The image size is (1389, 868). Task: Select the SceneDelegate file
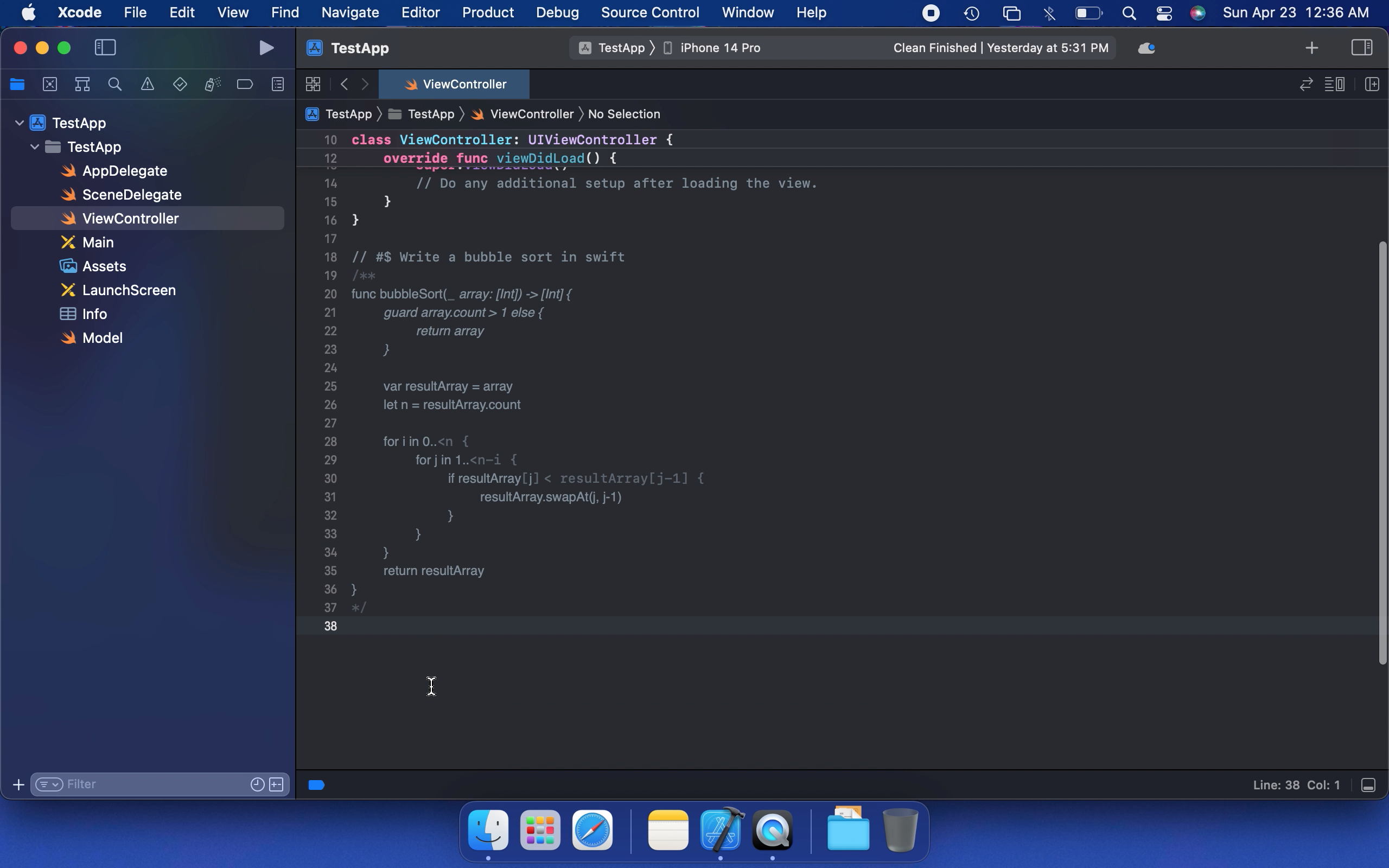coord(131,195)
